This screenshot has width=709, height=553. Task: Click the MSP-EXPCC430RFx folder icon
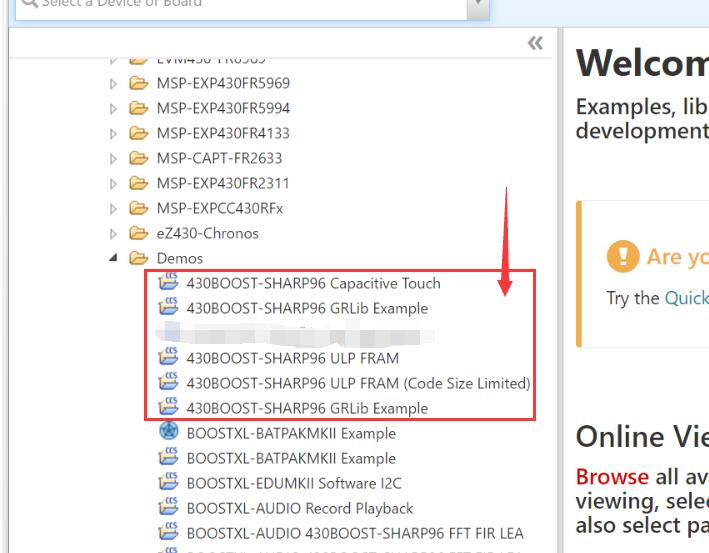click(x=138, y=208)
